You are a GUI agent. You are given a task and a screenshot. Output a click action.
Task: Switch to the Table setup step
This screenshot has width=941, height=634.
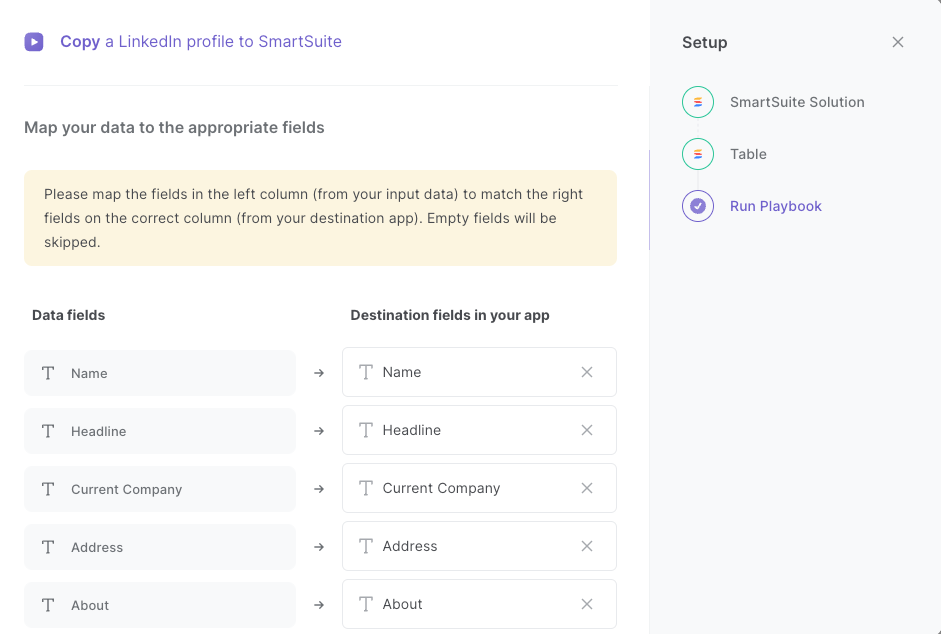pos(748,154)
